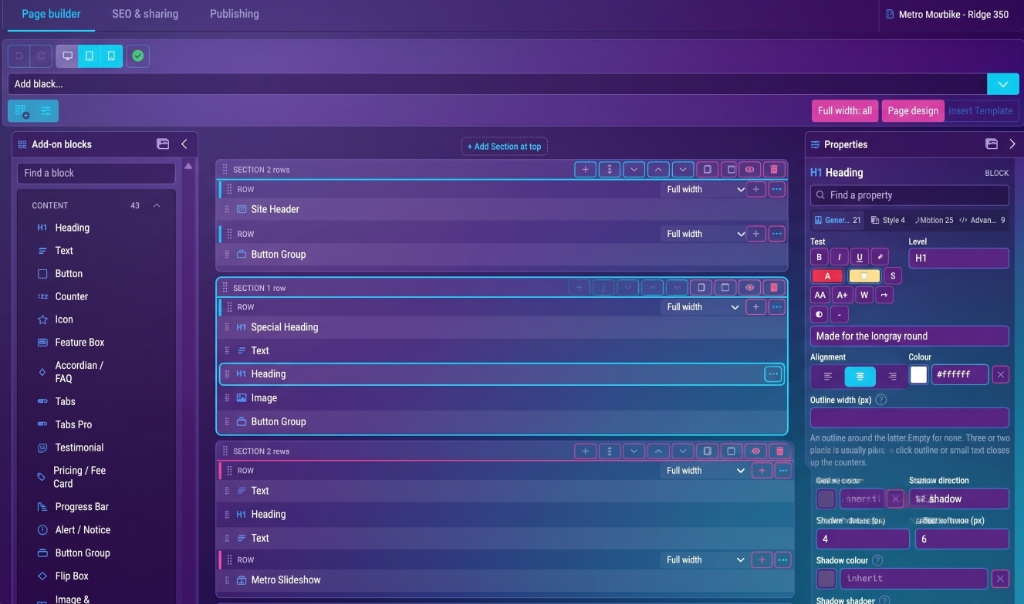1024x604 pixels.
Task: Click the green checkmark status icon
Action: click(x=138, y=56)
